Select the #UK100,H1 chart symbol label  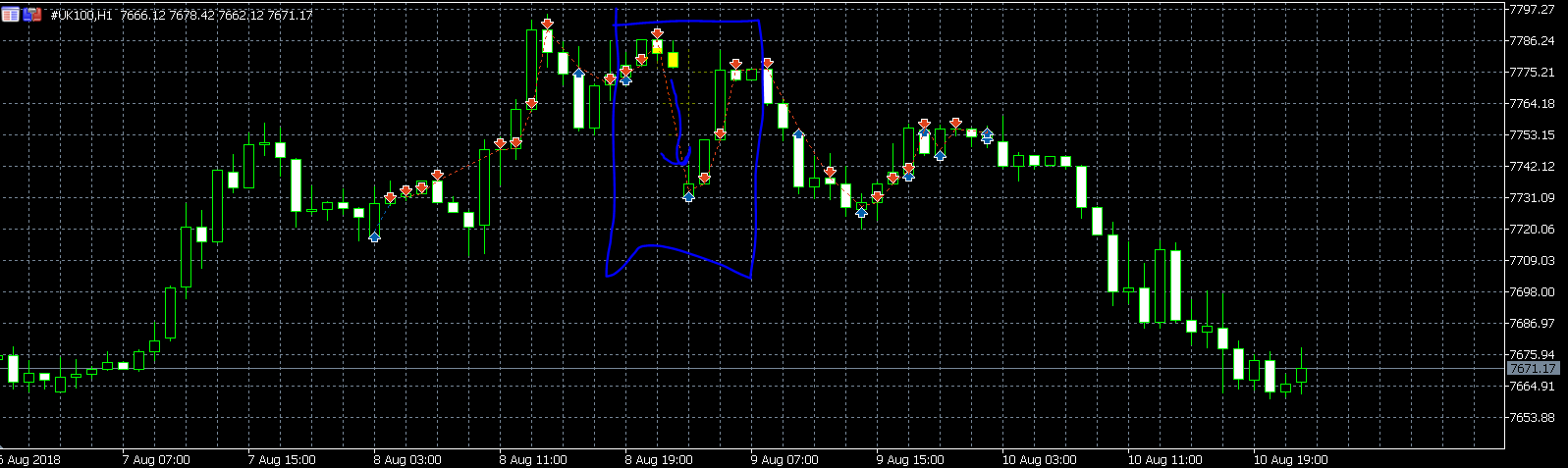81,16
